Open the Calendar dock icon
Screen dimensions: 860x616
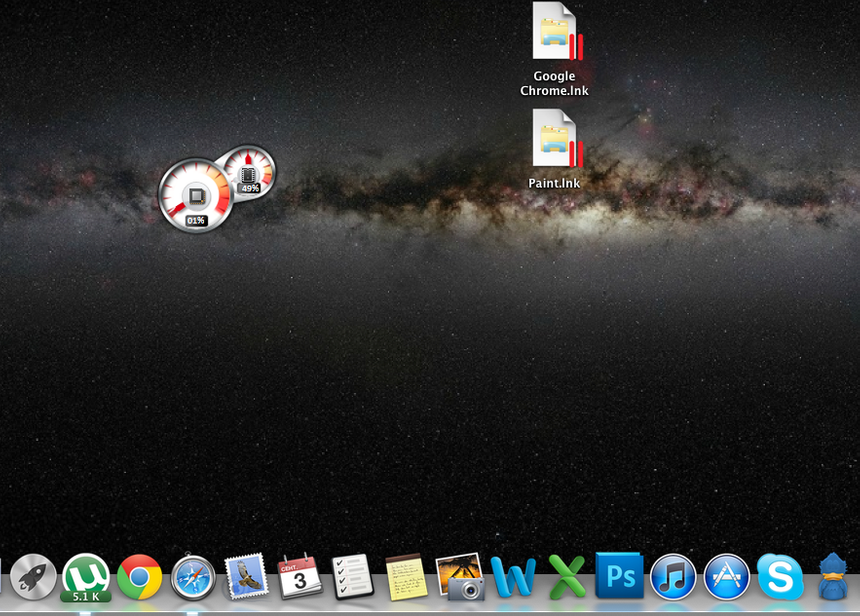pyautogui.click(x=299, y=577)
